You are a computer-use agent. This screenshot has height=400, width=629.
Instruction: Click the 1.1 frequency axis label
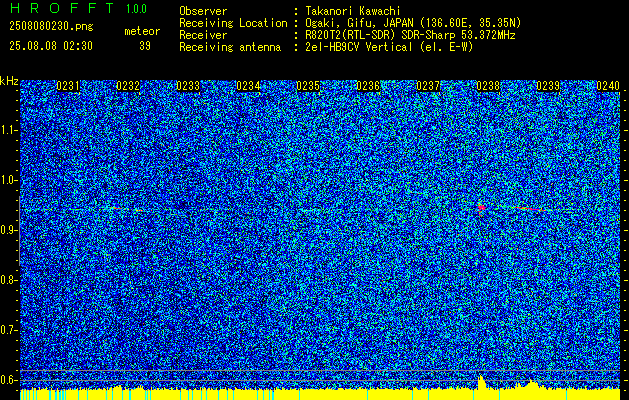(8, 130)
